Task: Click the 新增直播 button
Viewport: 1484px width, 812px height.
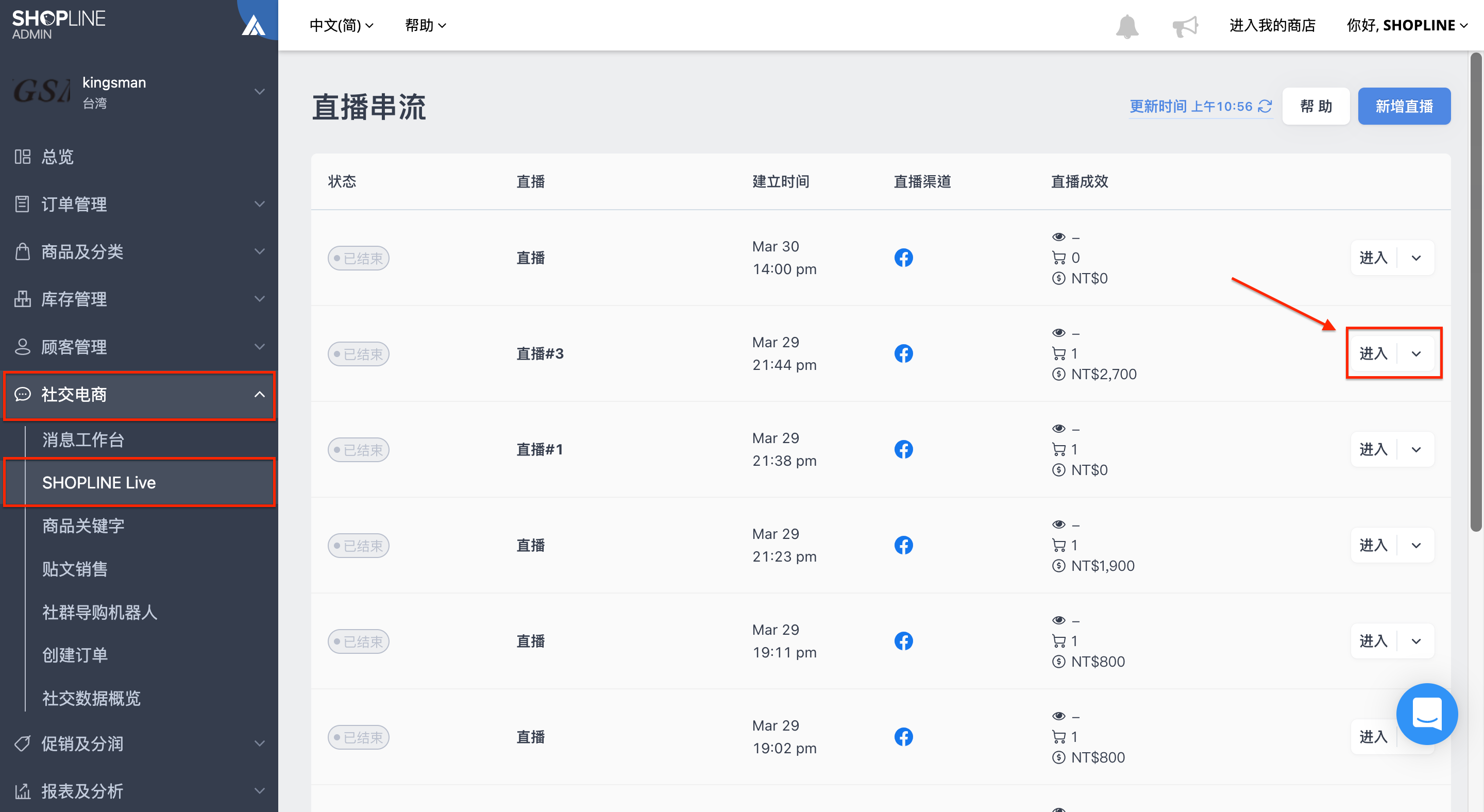Action: click(x=1404, y=106)
